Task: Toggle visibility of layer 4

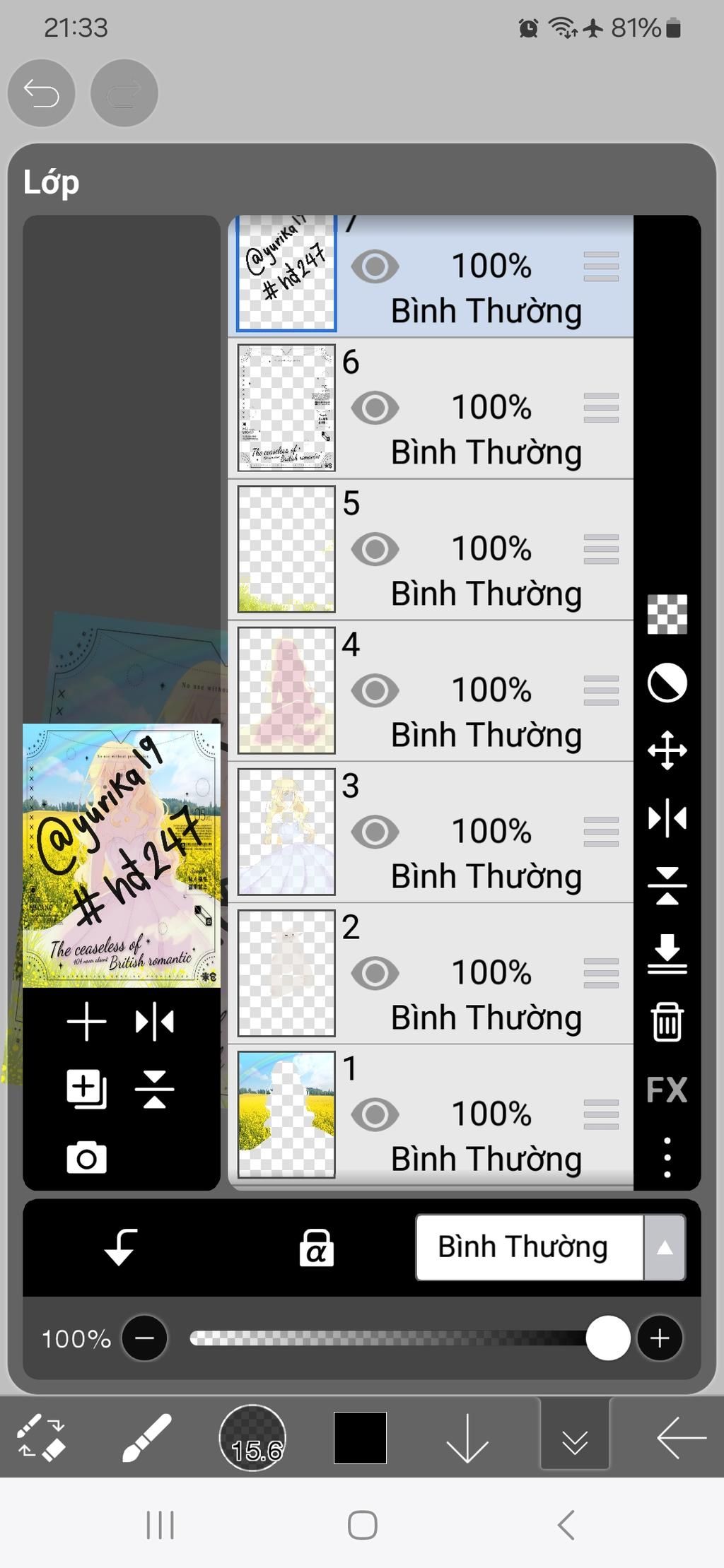Action: coord(375,690)
